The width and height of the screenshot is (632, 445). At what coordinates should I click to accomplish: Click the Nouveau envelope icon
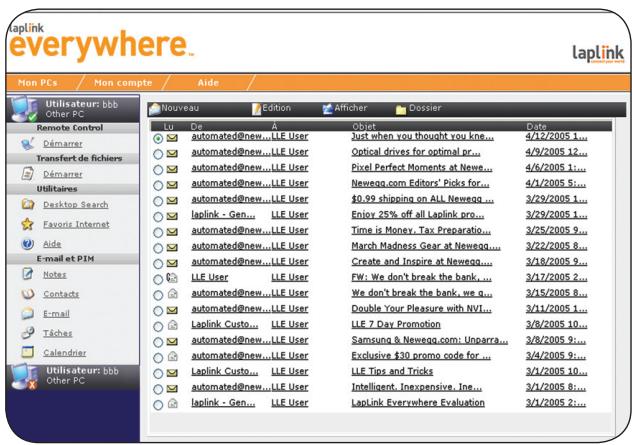[154, 109]
